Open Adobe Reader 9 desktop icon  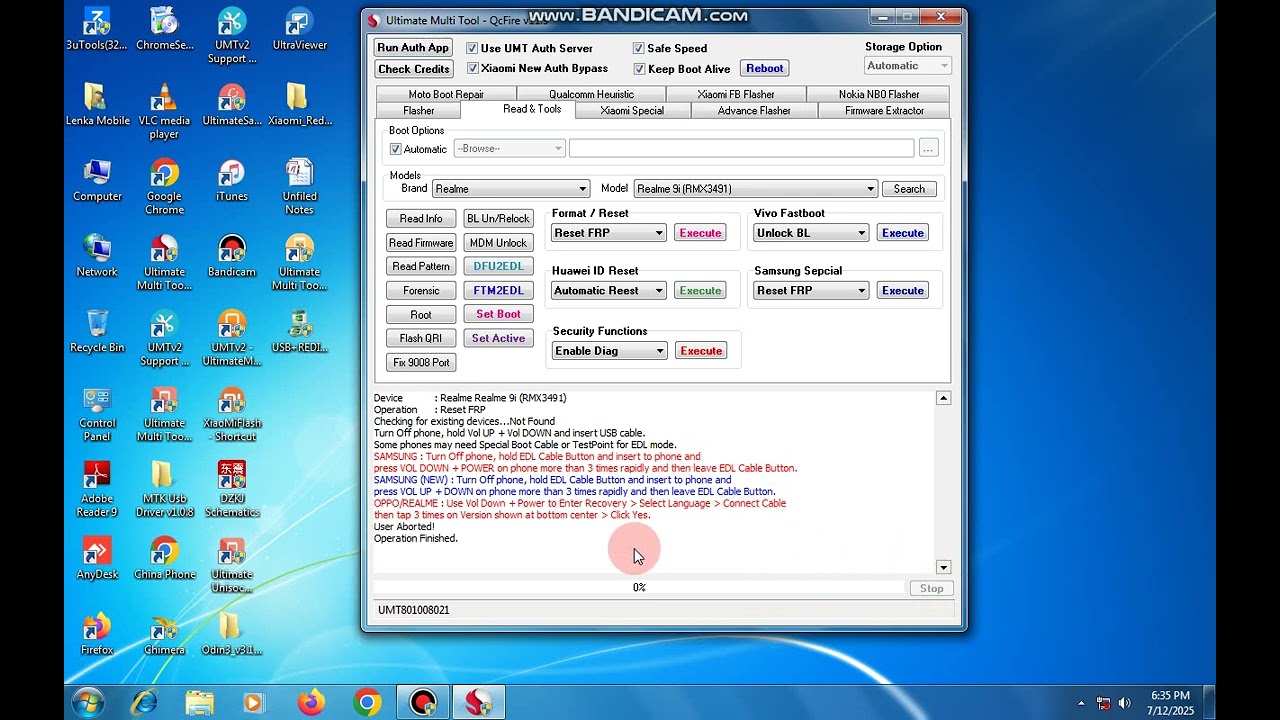97,489
